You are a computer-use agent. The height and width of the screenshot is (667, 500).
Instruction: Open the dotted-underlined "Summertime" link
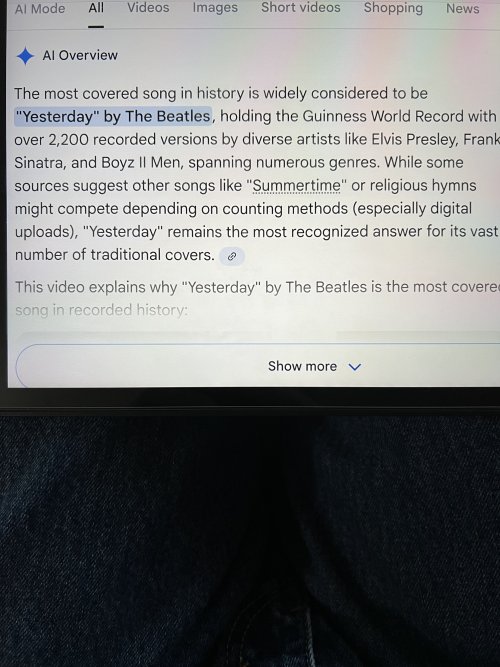click(297, 185)
